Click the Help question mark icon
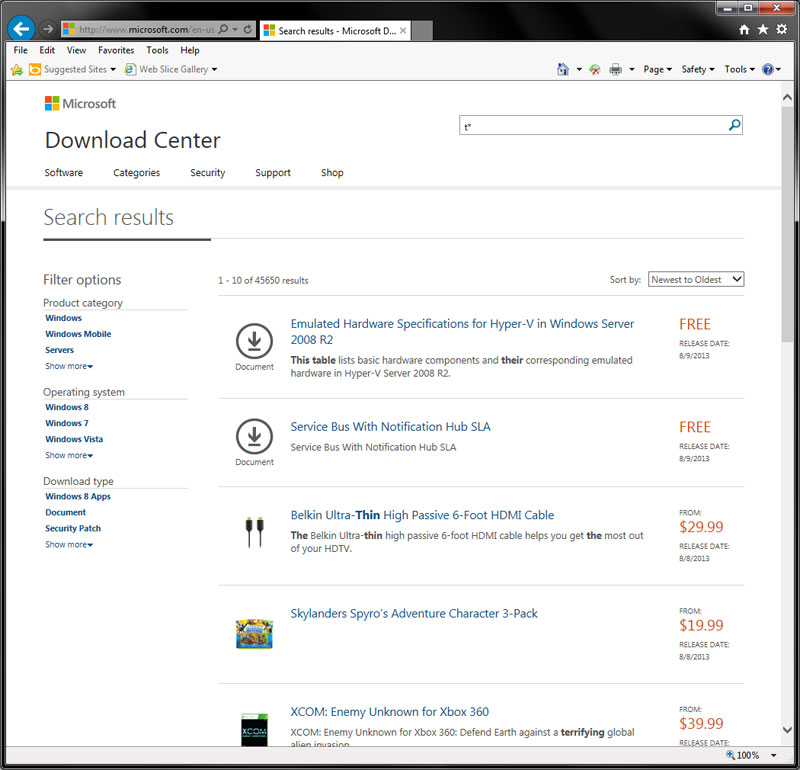This screenshot has height=770, width=800. click(x=767, y=69)
